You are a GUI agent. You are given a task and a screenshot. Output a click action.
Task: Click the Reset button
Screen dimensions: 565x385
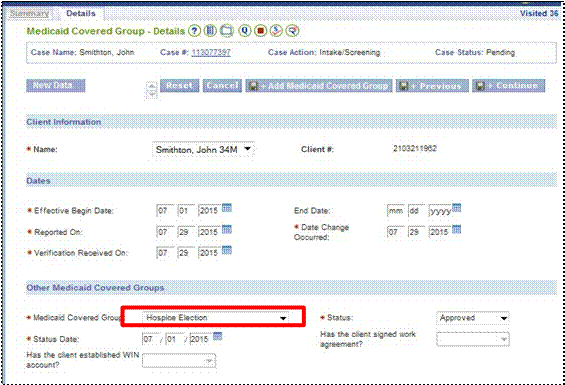click(179, 86)
